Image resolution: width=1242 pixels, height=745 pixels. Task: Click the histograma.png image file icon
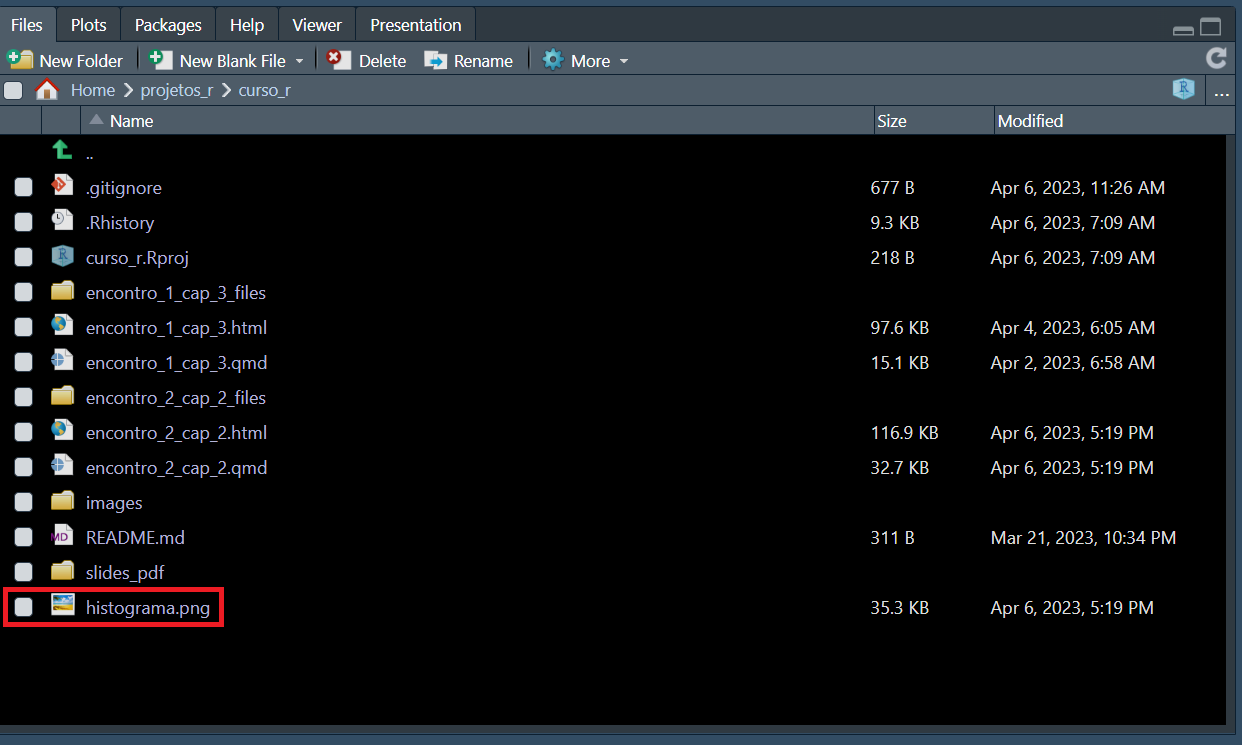pos(63,606)
